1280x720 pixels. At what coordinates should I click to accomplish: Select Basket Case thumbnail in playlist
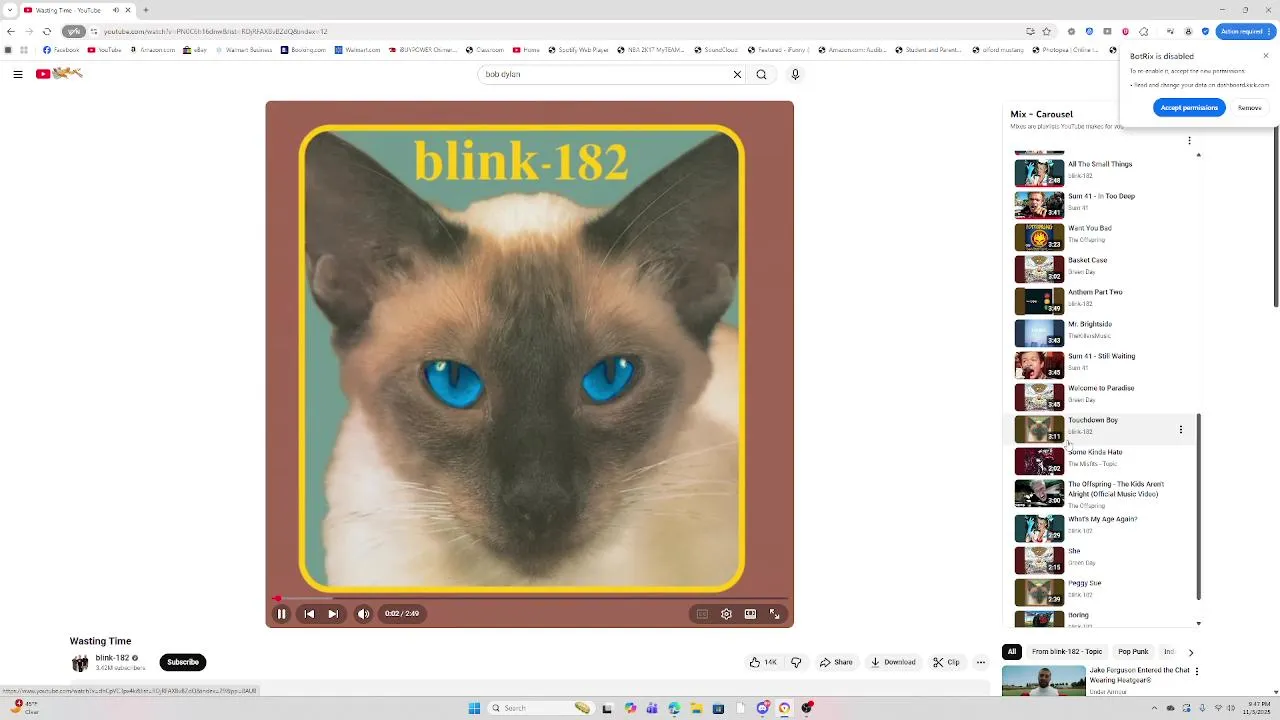pyautogui.click(x=1039, y=268)
